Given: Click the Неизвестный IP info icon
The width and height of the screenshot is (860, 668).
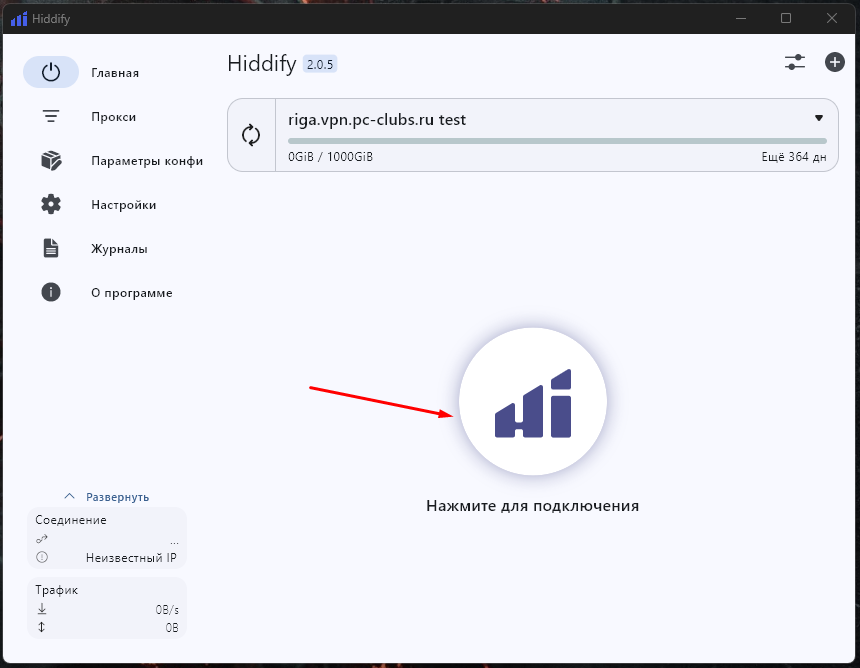Looking at the screenshot, I should point(42,558).
